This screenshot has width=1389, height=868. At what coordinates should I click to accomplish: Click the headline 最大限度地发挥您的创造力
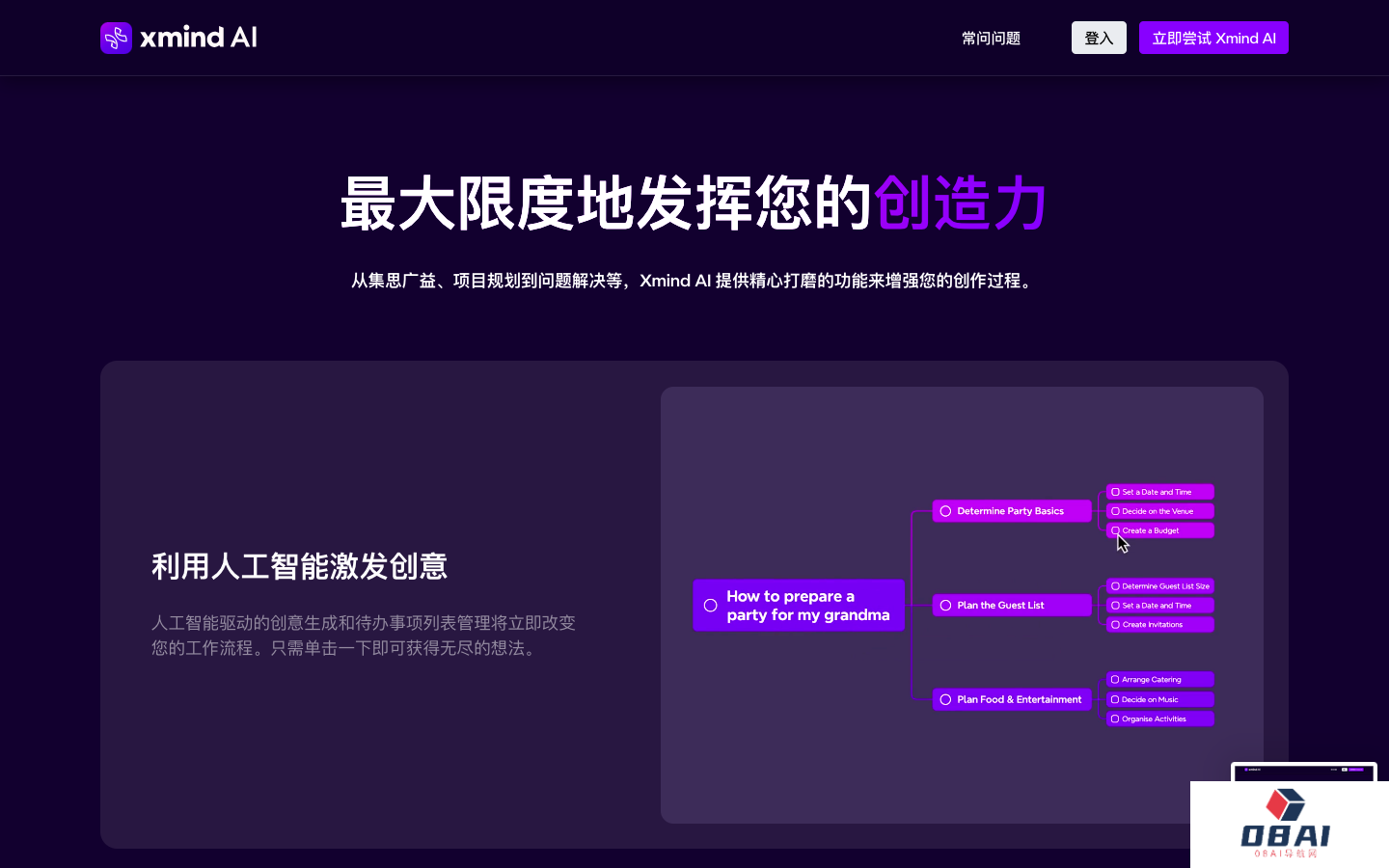click(694, 203)
